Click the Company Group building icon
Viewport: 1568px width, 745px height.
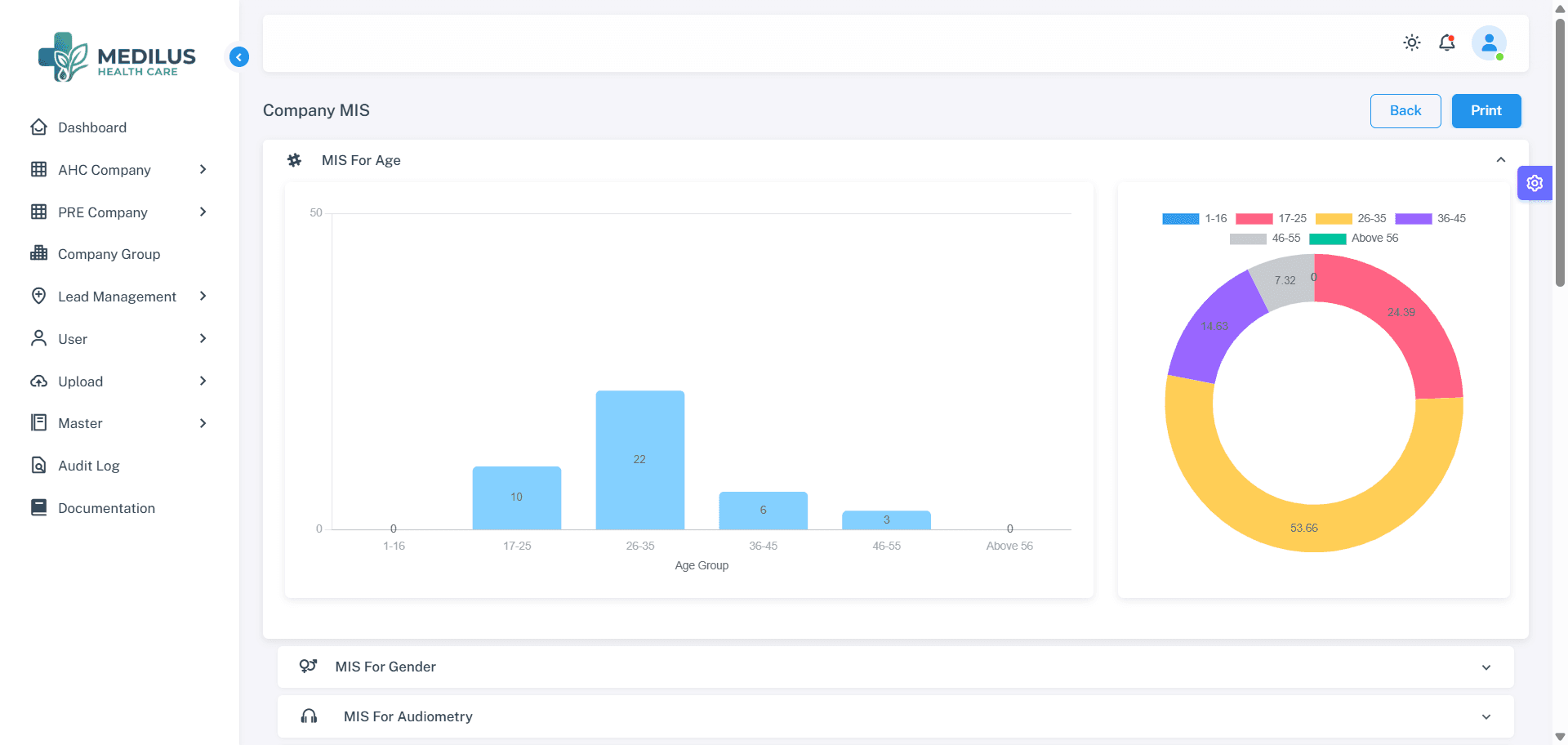38,253
